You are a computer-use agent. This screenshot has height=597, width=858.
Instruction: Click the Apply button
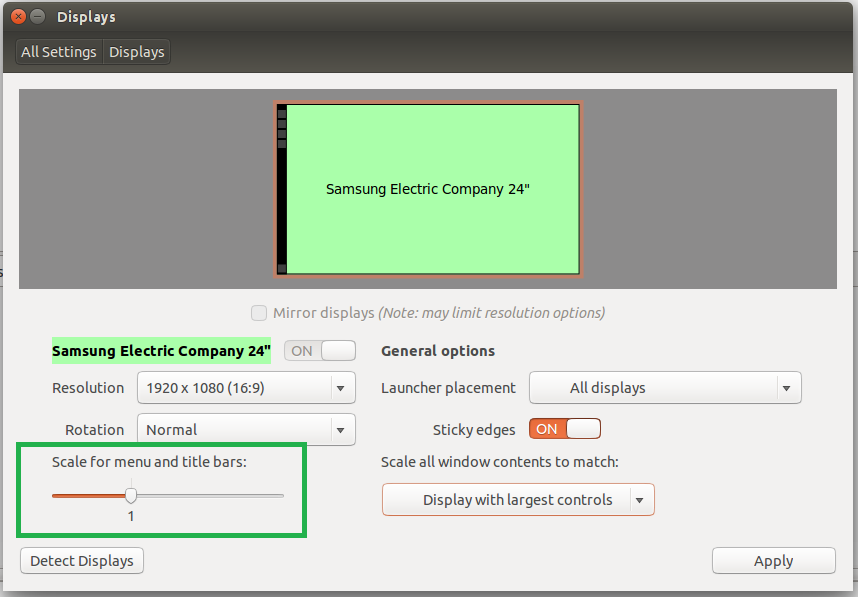pos(773,561)
